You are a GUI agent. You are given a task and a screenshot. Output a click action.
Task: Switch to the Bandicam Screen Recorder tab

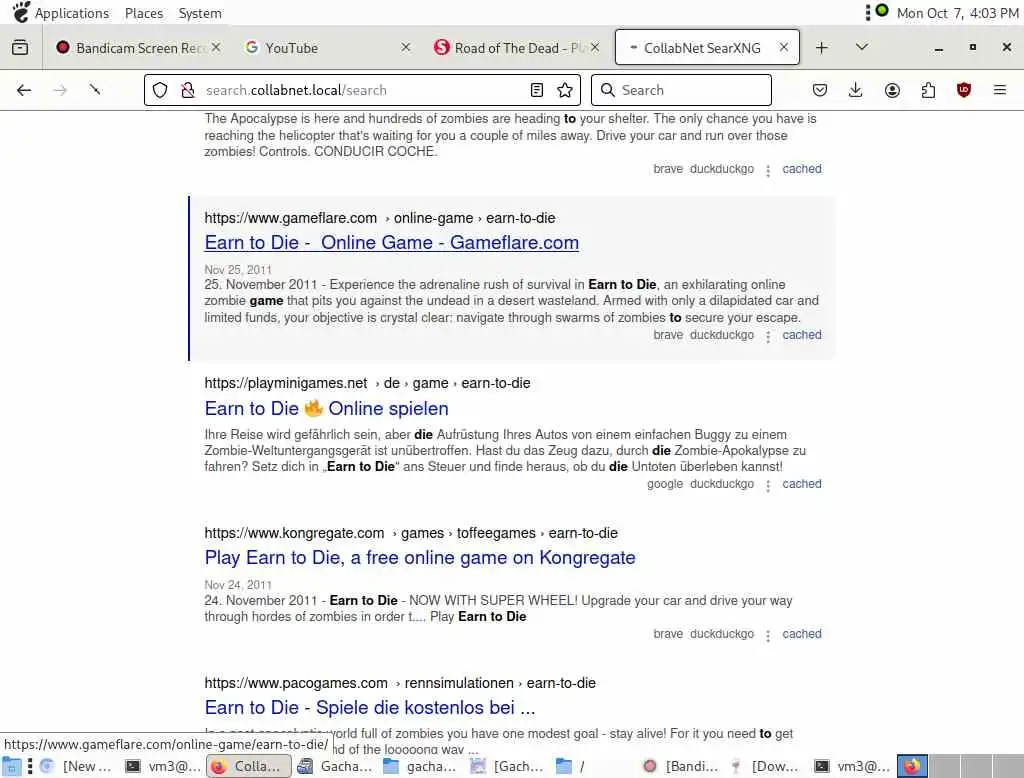click(137, 48)
